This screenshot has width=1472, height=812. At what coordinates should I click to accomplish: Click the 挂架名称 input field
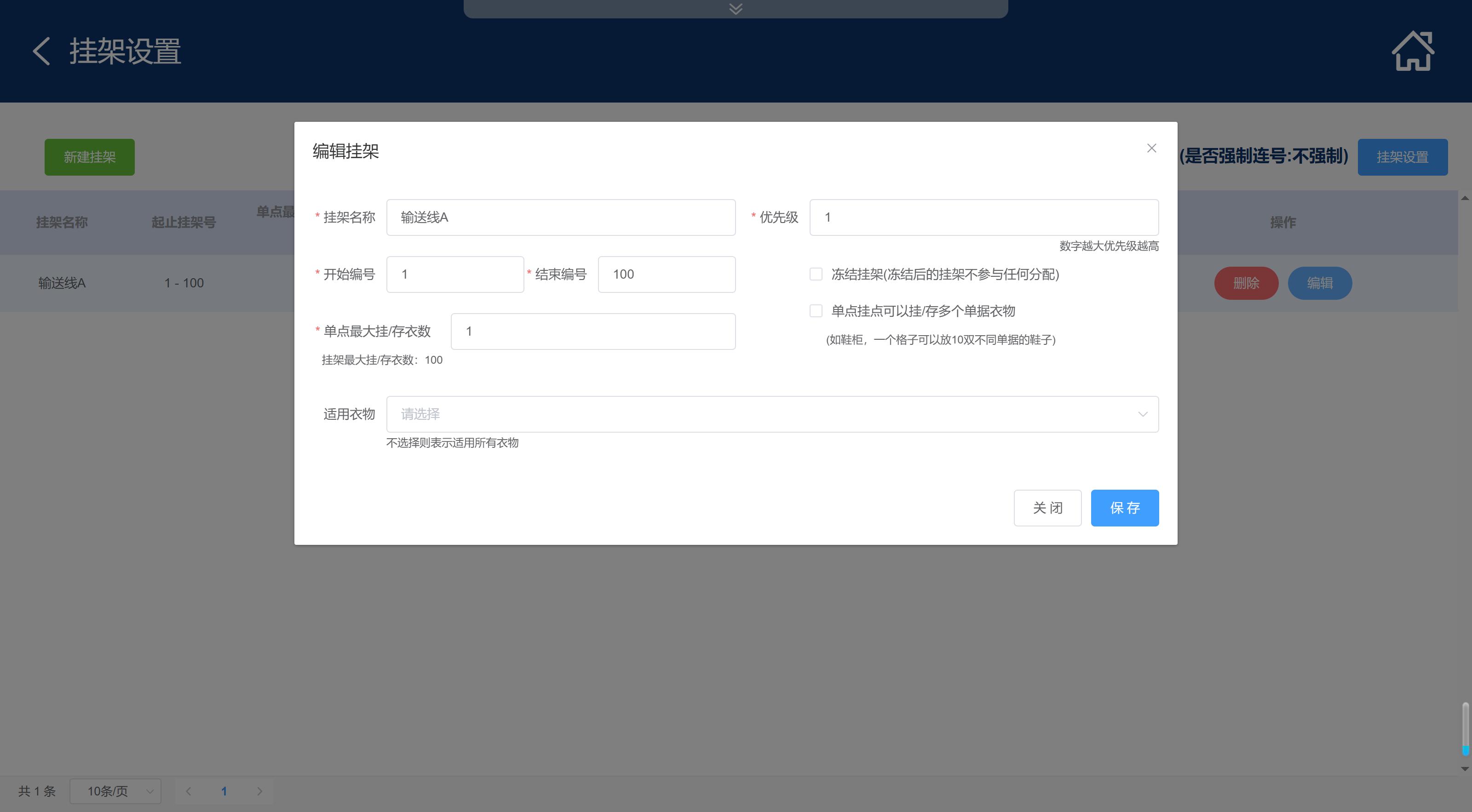pos(561,217)
